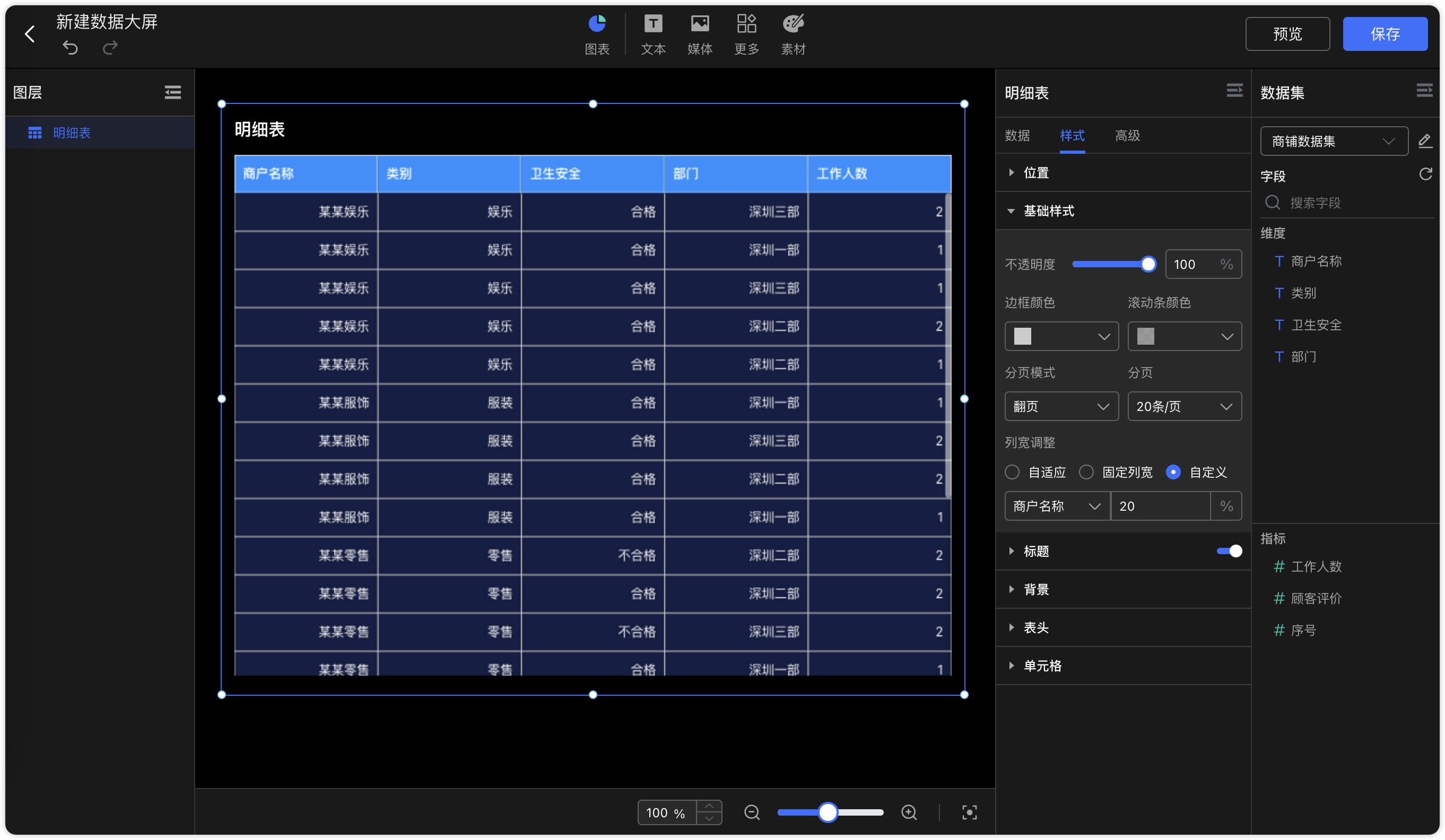
Task: Click the T icon beside 类别 field
Action: 1279,293
